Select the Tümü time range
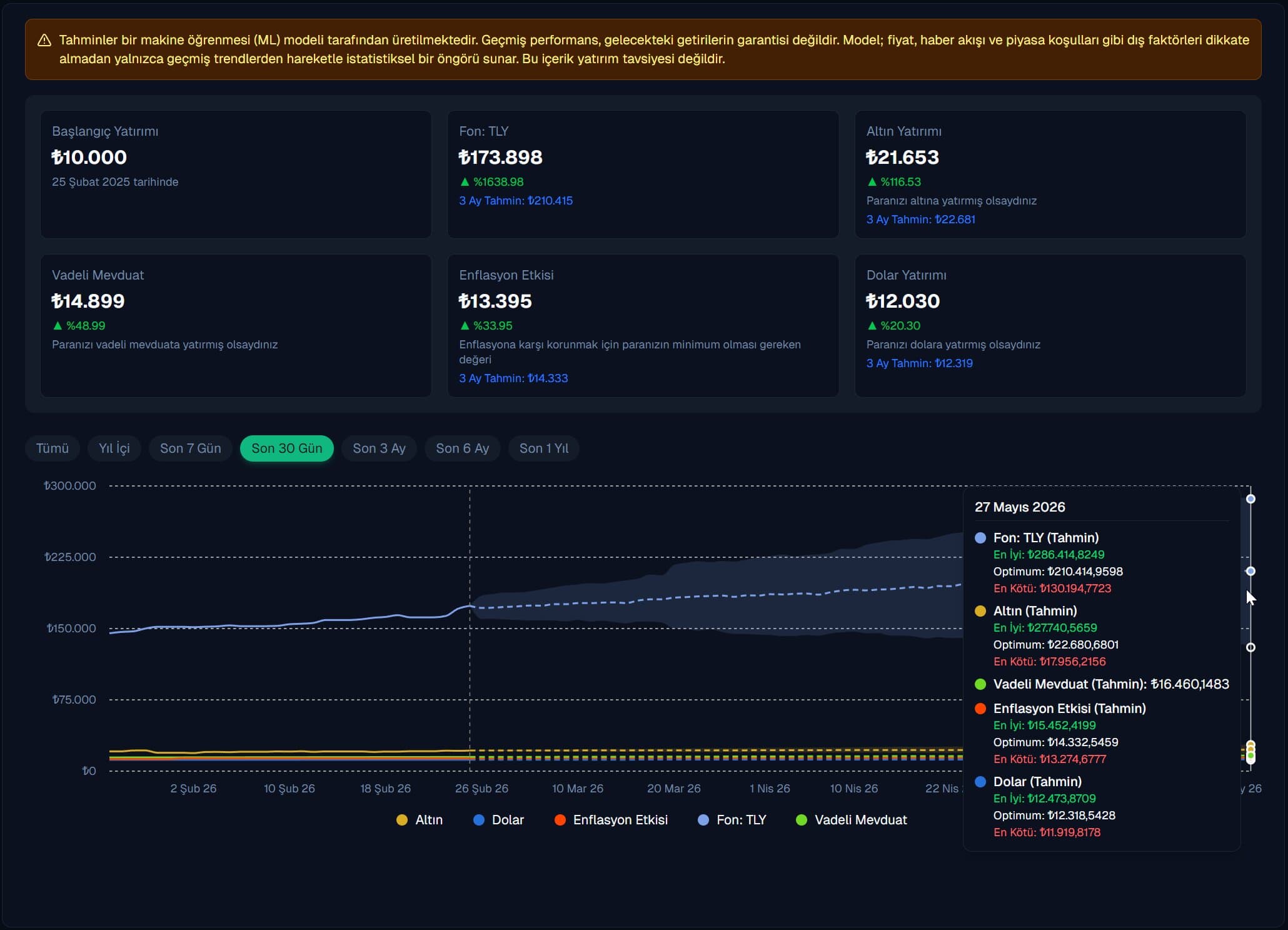The image size is (1288, 930). click(53, 448)
